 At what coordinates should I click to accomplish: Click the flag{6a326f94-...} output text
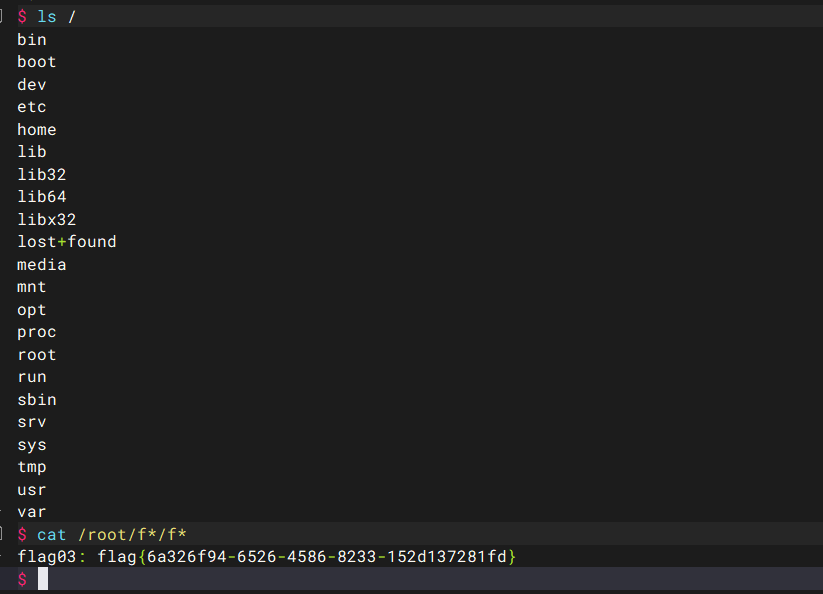click(307, 557)
